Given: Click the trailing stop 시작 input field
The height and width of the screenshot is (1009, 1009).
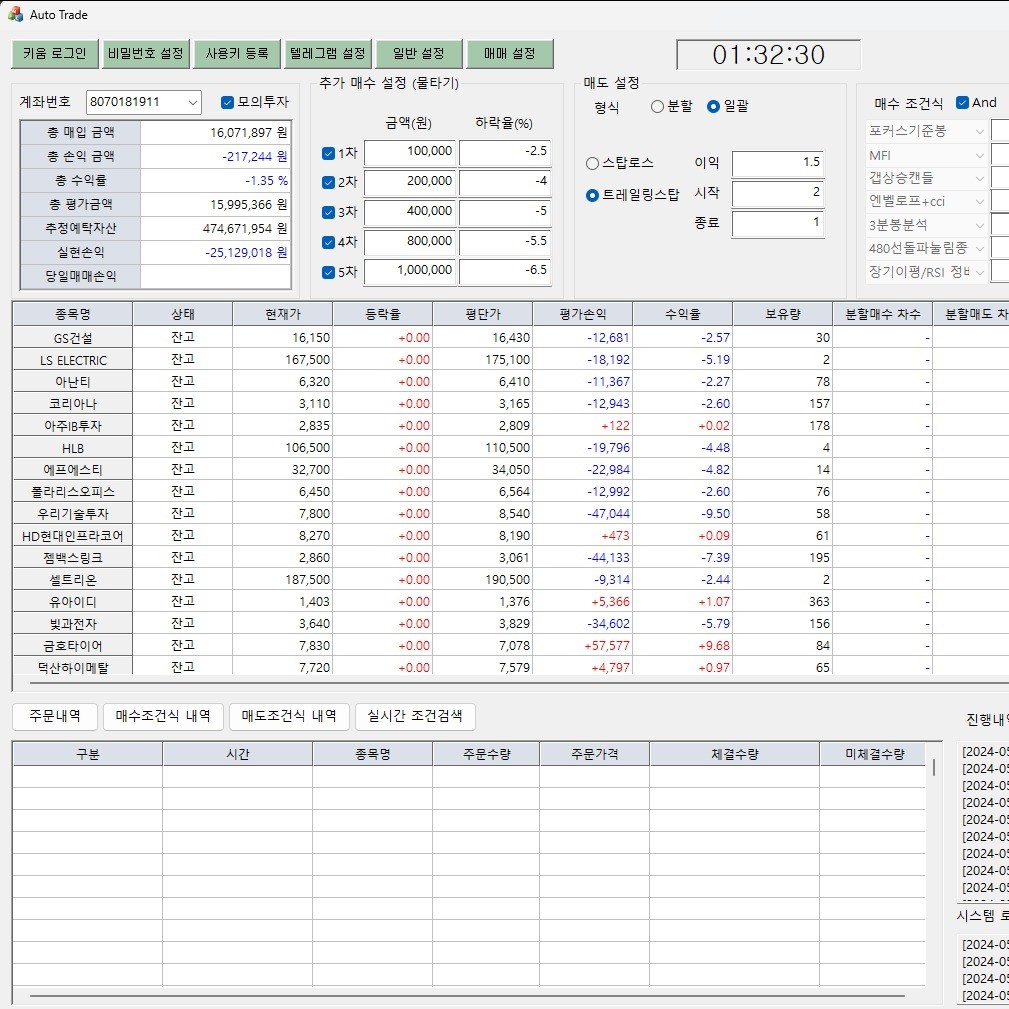Looking at the screenshot, I should (780, 194).
